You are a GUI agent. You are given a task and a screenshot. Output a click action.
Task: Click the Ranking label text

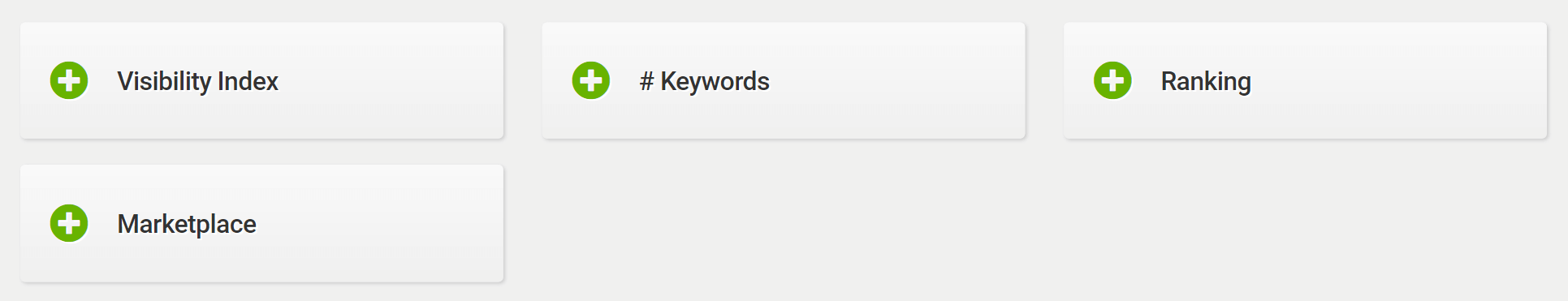point(1206,81)
